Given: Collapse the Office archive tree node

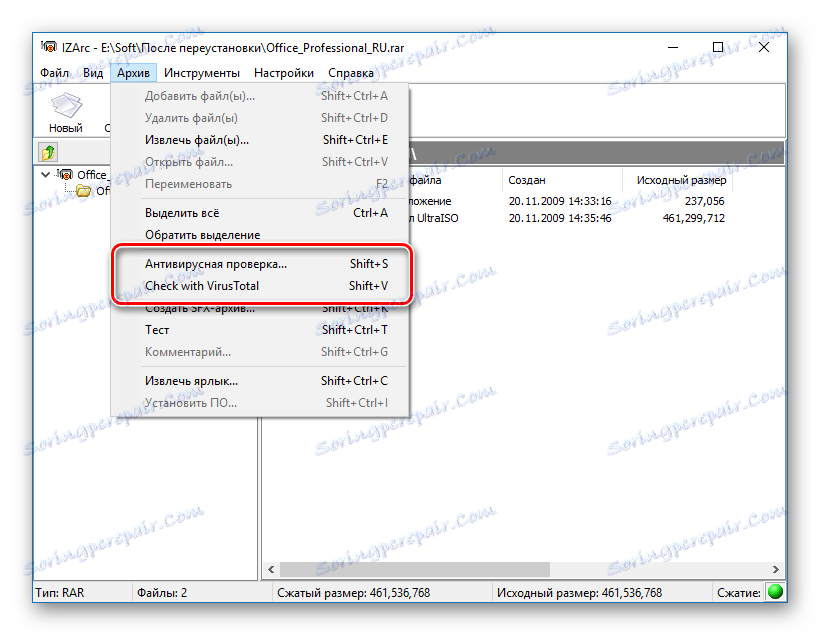Looking at the screenshot, I should [45, 175].
